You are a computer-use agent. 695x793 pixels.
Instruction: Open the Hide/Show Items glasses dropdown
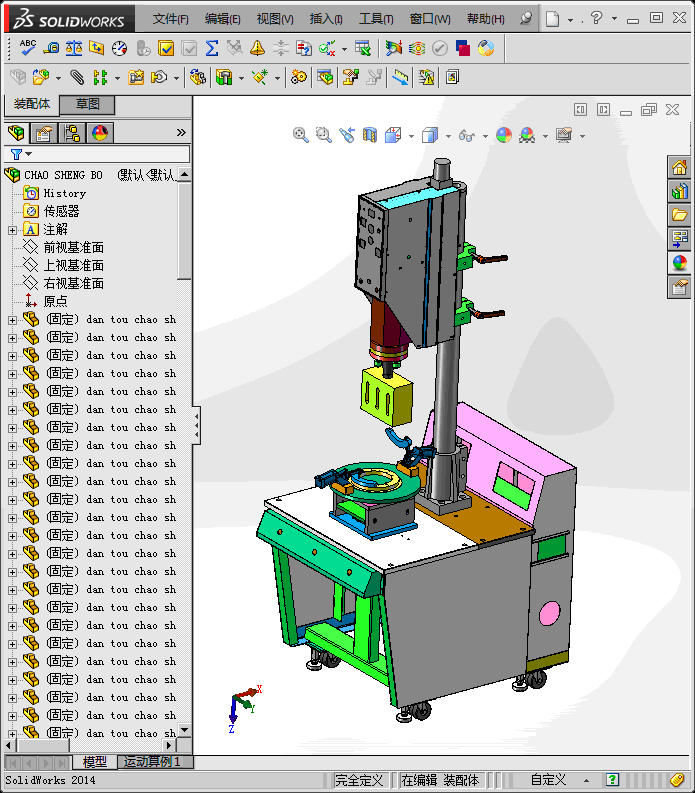(x=485, y=136)
